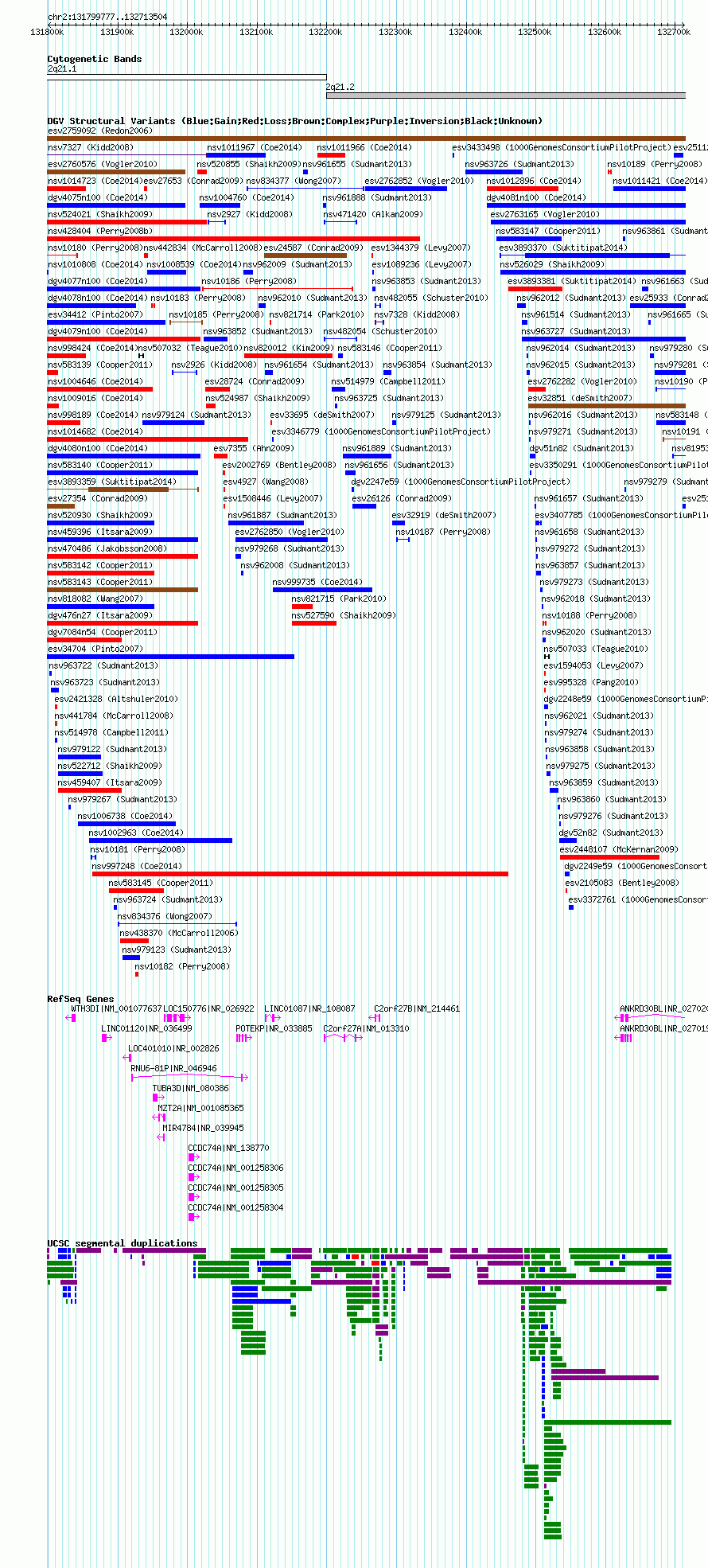The height and width of the screenshot is (1568, 708).
Task: Click variant nsv1014682 (Coe2014)
Action: tap(147, 439)
